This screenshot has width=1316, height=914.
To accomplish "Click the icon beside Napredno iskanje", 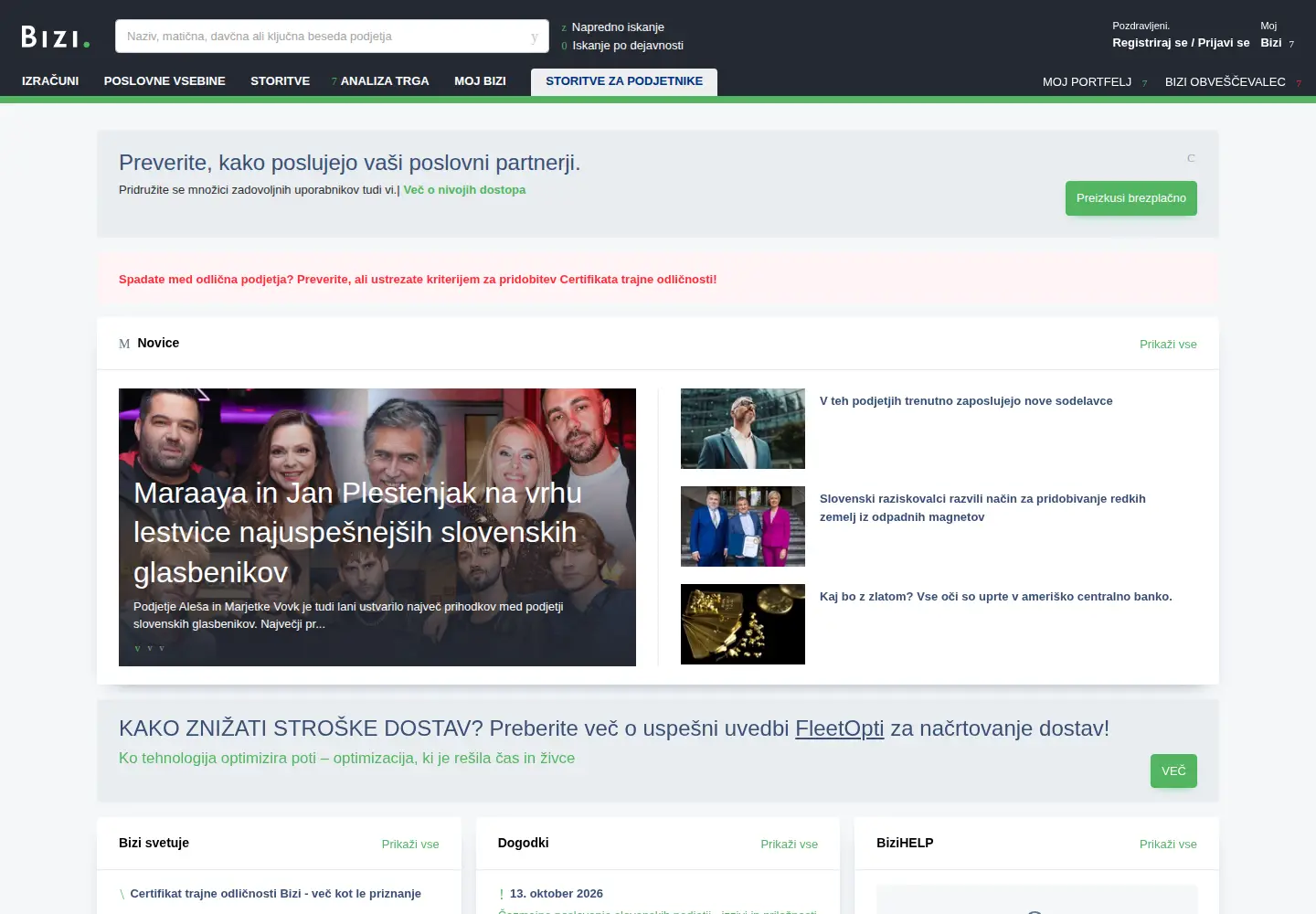I will click(x=564, y=27).
